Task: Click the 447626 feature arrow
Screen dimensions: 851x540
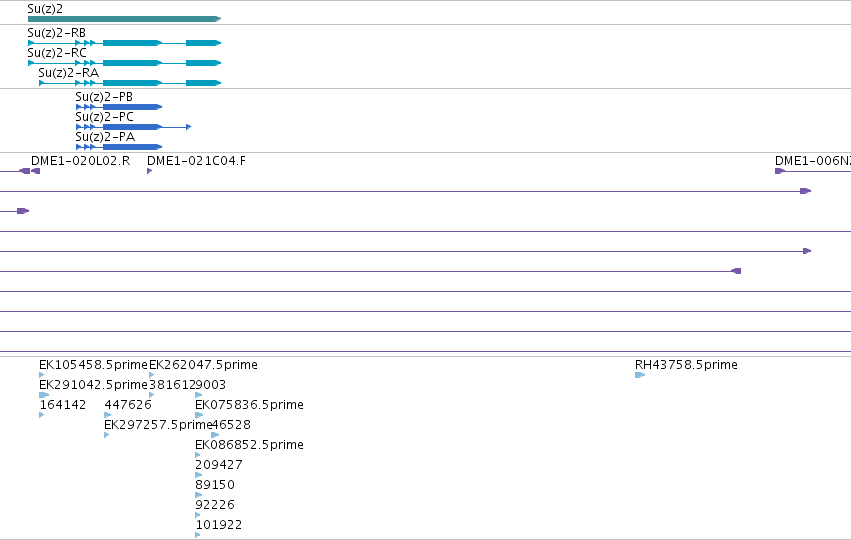Action: (x=107, y=415)
